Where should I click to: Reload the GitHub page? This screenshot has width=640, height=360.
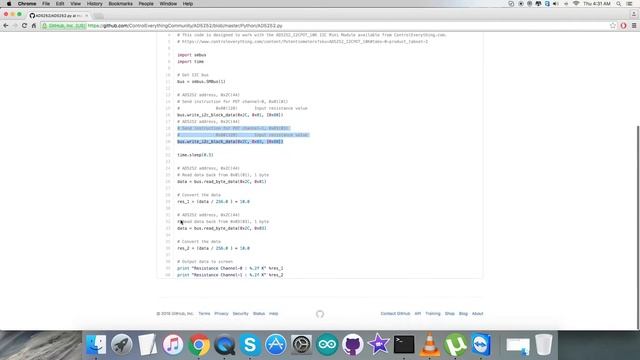(24, 26)
